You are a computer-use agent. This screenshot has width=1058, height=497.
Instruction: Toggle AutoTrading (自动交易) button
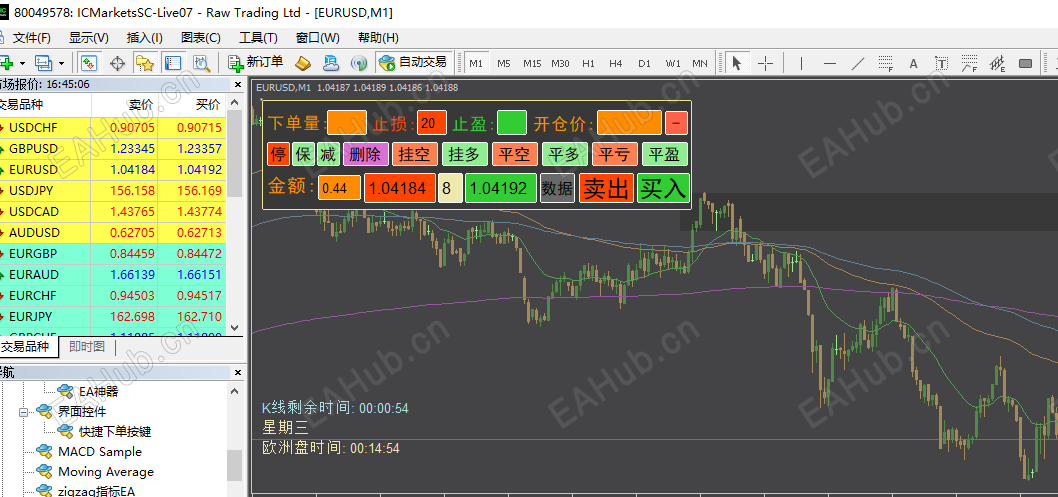click(x=413, y=63)
